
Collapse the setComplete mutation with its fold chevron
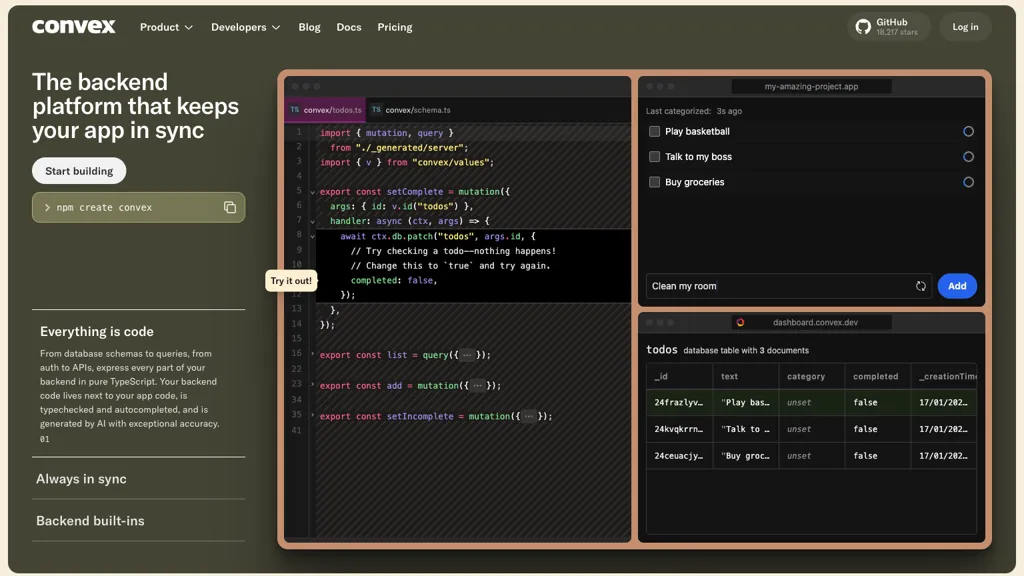pyautogui.click(x=314, y=192)
